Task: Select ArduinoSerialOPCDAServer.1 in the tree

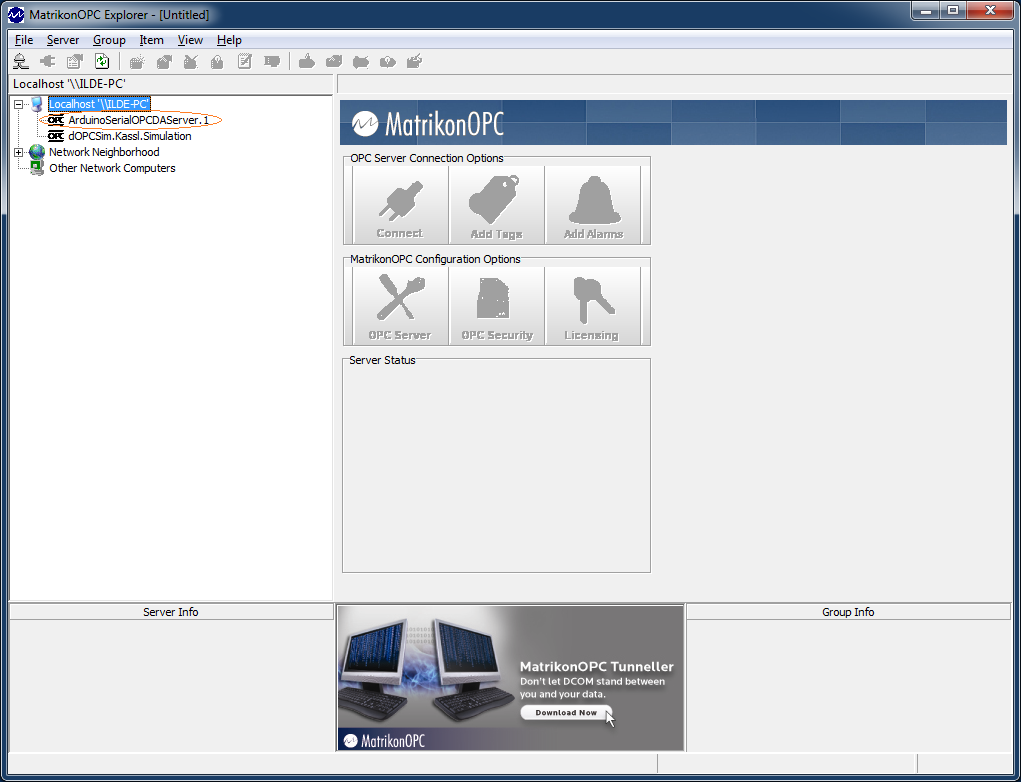Action: (x=139, y=120)
